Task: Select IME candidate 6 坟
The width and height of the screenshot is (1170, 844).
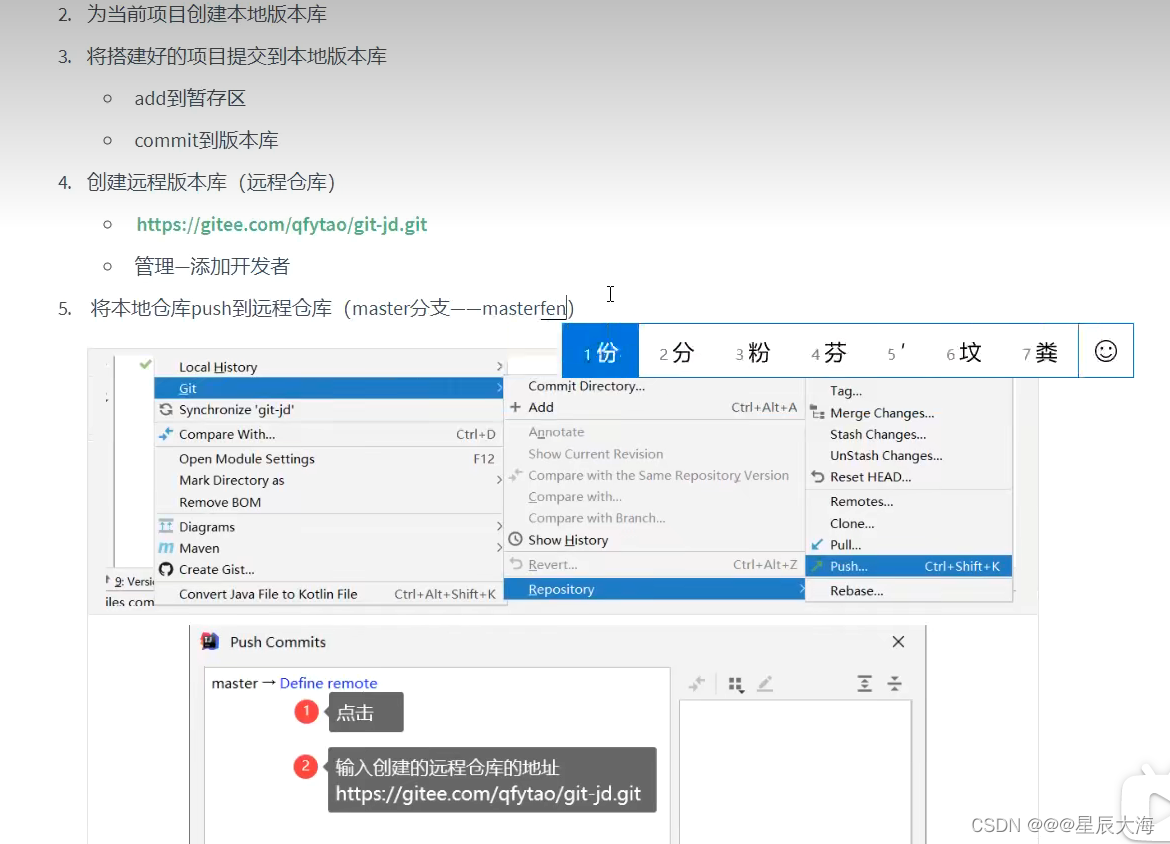Action: (964, 352)
